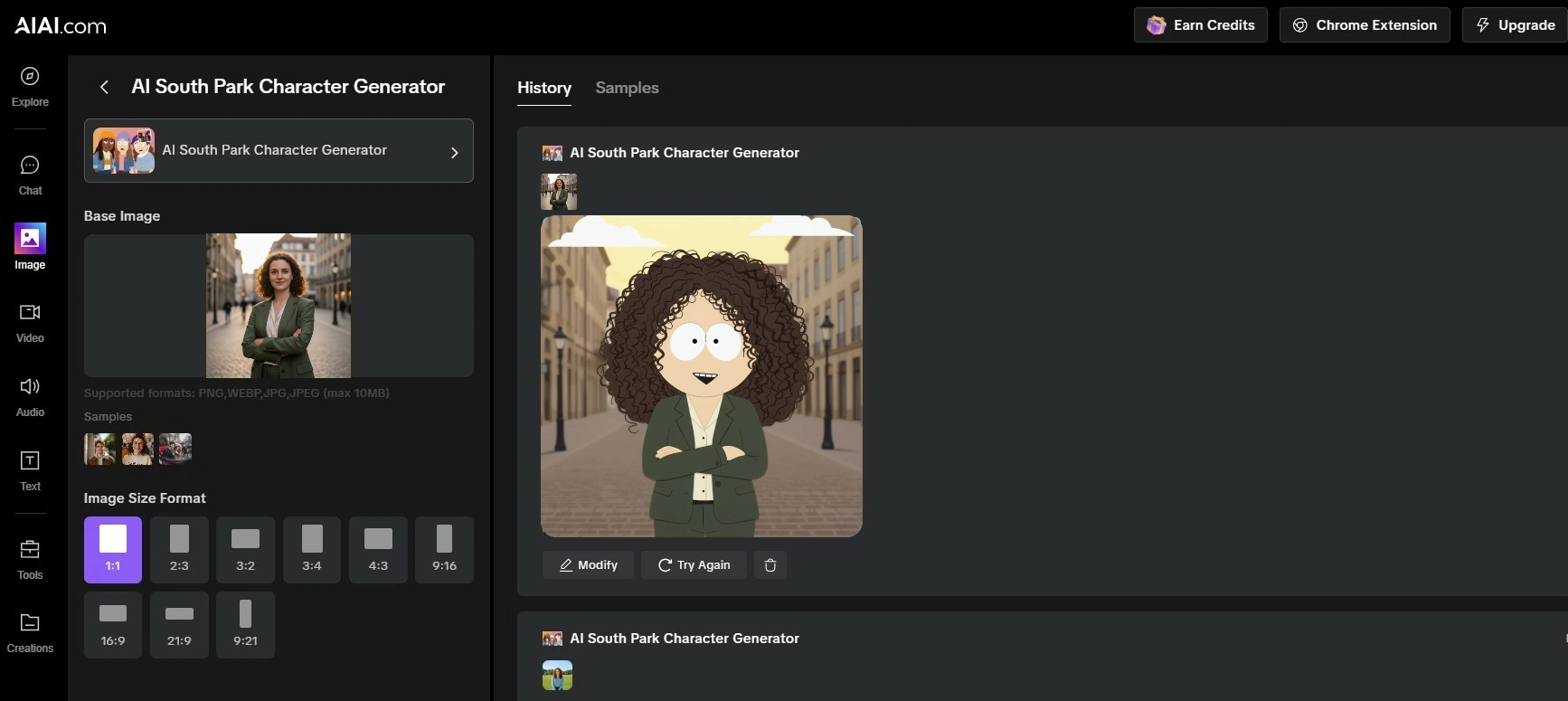The width and height of the screenshot is (1568, 701).
Task: Click second history entry generator title
Action: point(685,639)
